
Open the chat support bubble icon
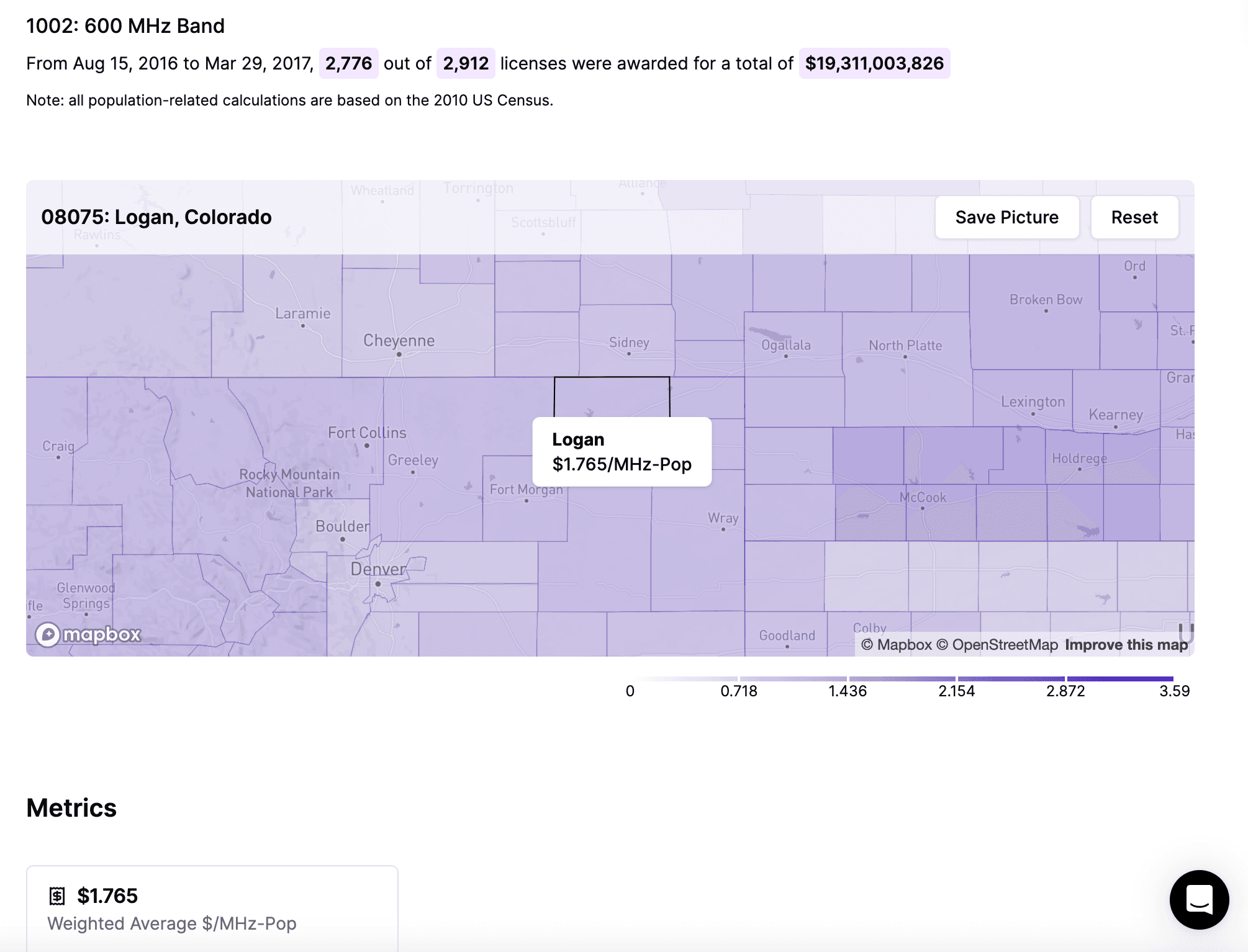[1199, 899]
